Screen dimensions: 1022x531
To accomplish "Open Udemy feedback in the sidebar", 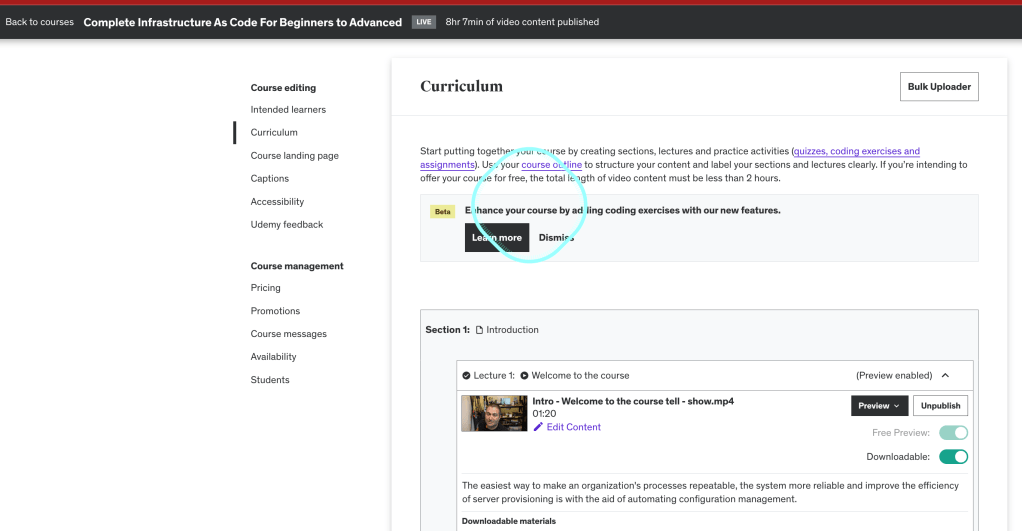I will click(x=287, y=225).
